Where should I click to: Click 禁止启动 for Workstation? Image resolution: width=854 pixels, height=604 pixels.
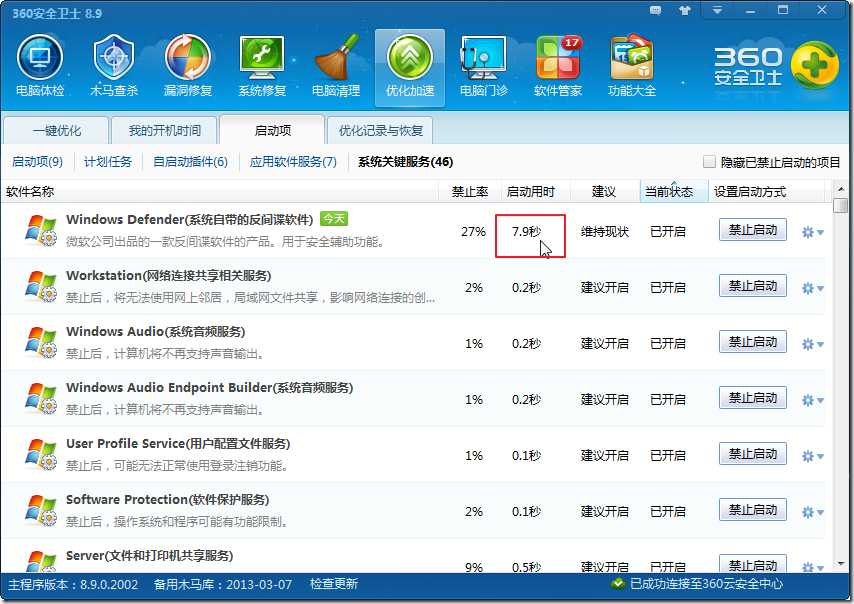click(753, 286)
